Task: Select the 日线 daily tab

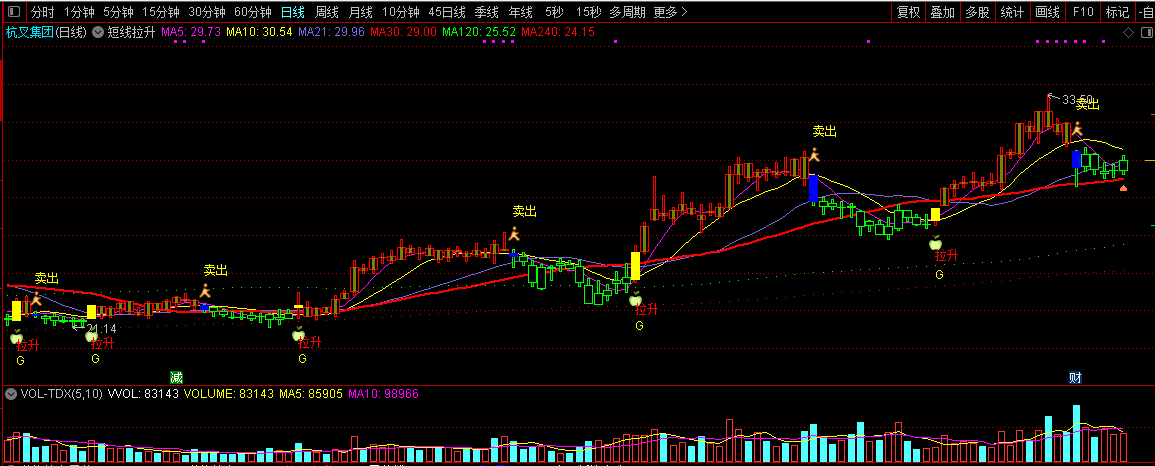Action: click(x=292, y=12)
